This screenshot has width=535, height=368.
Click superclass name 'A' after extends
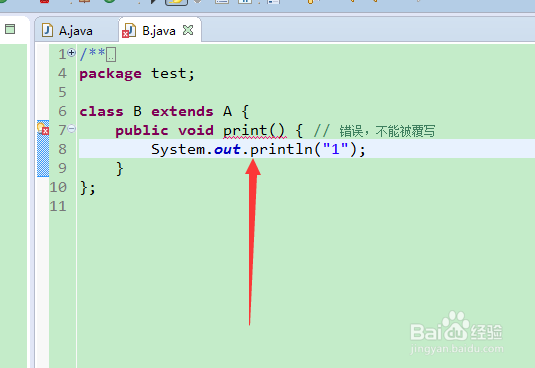click(x=228, y=111)
